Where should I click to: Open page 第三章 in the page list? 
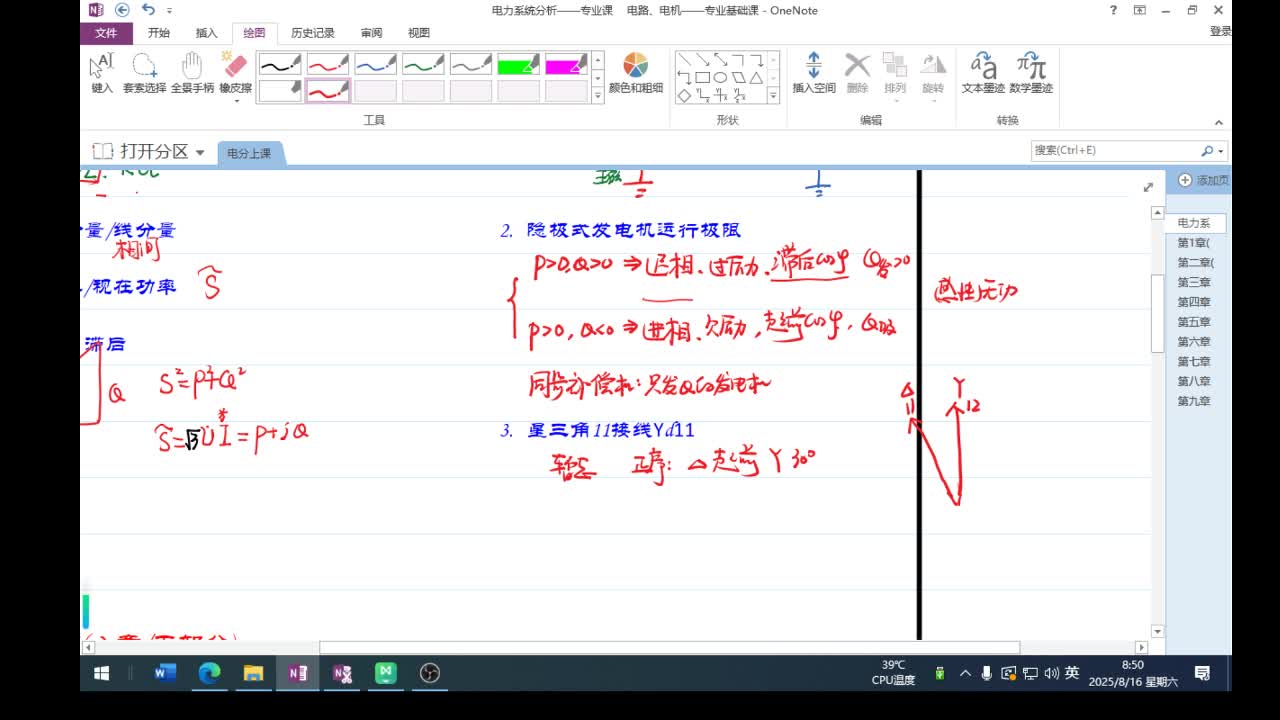click(x=1194, y=282)
